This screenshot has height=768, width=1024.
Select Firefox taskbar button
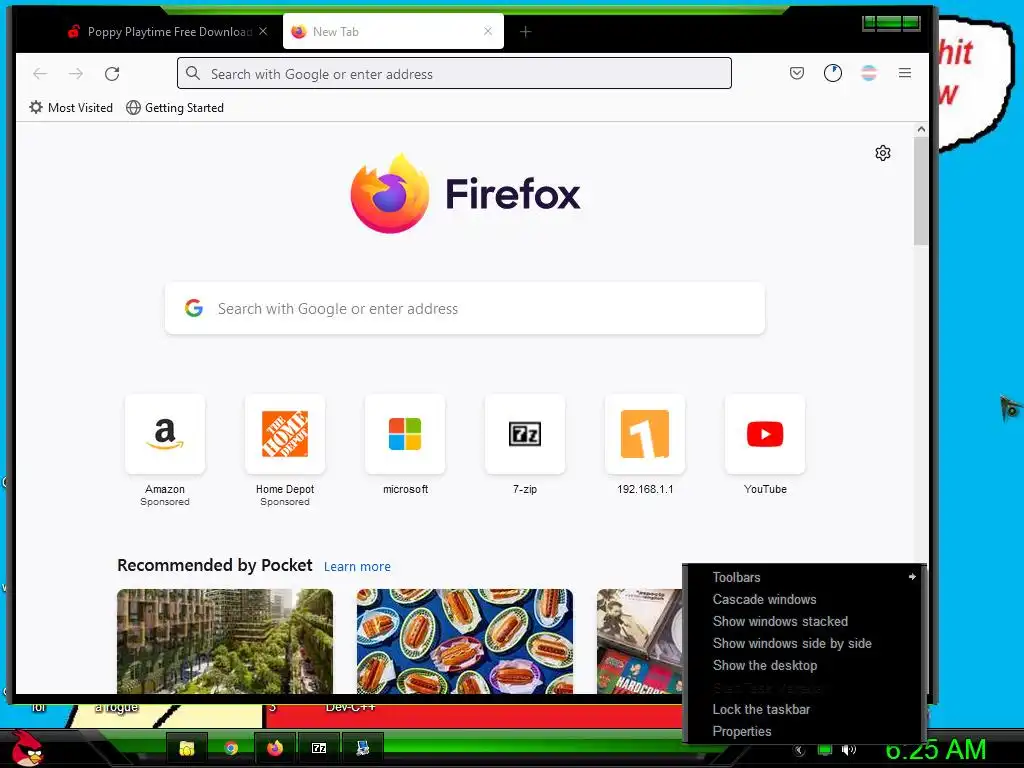[275, 748]
